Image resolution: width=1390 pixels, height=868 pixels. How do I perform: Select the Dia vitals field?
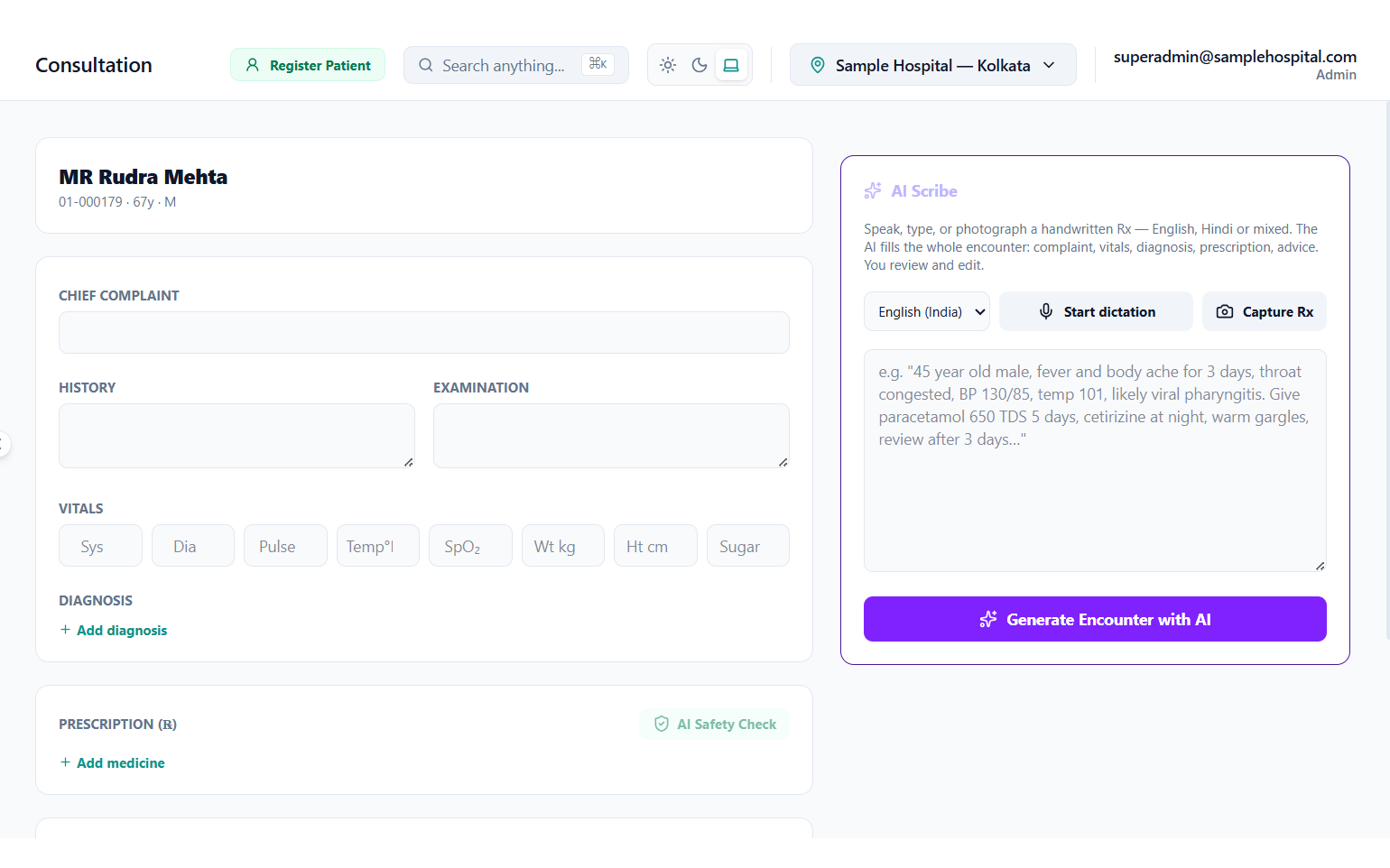pos(193,546)
